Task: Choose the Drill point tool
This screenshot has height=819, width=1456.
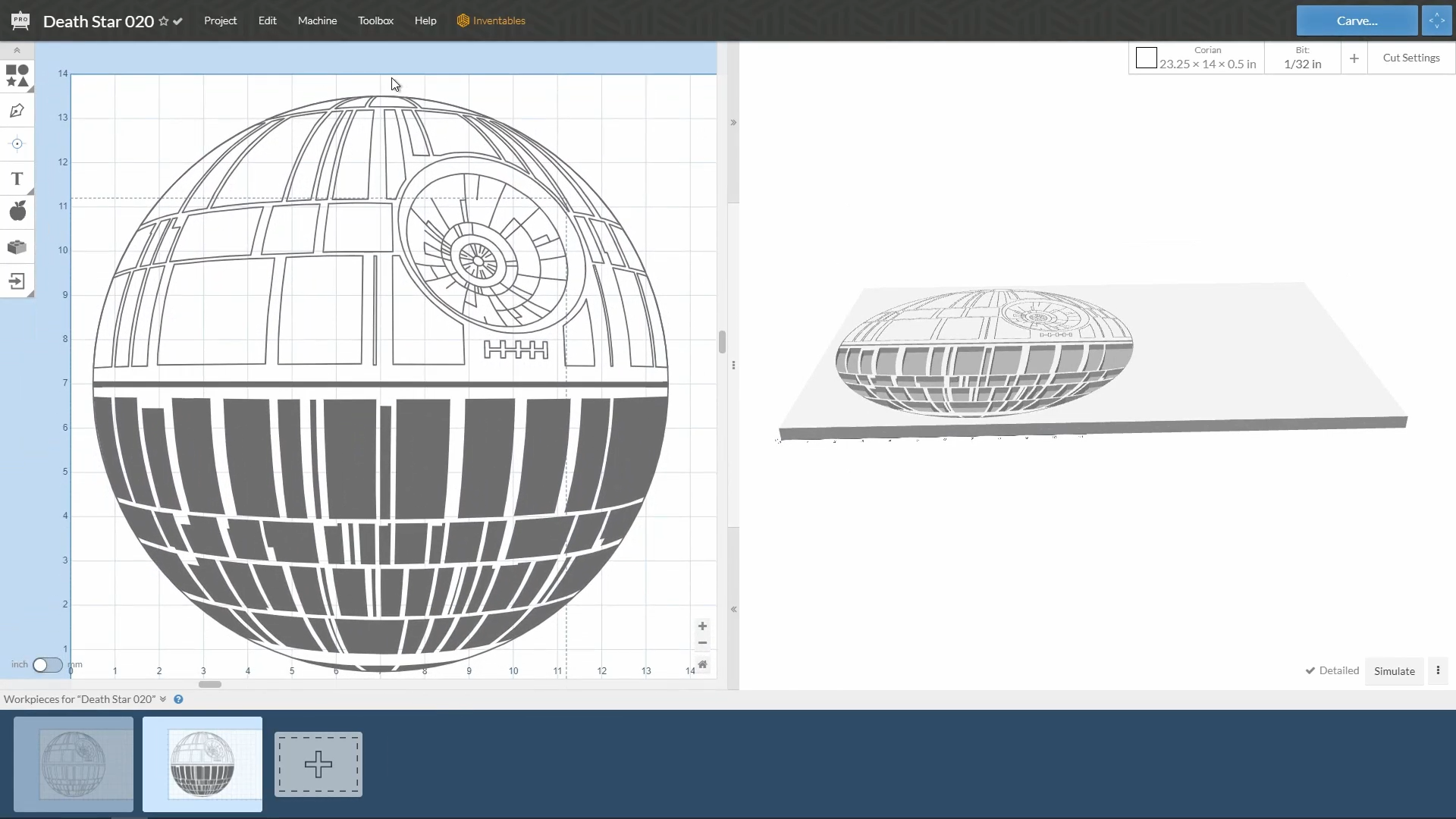Action: pos(17,144)
